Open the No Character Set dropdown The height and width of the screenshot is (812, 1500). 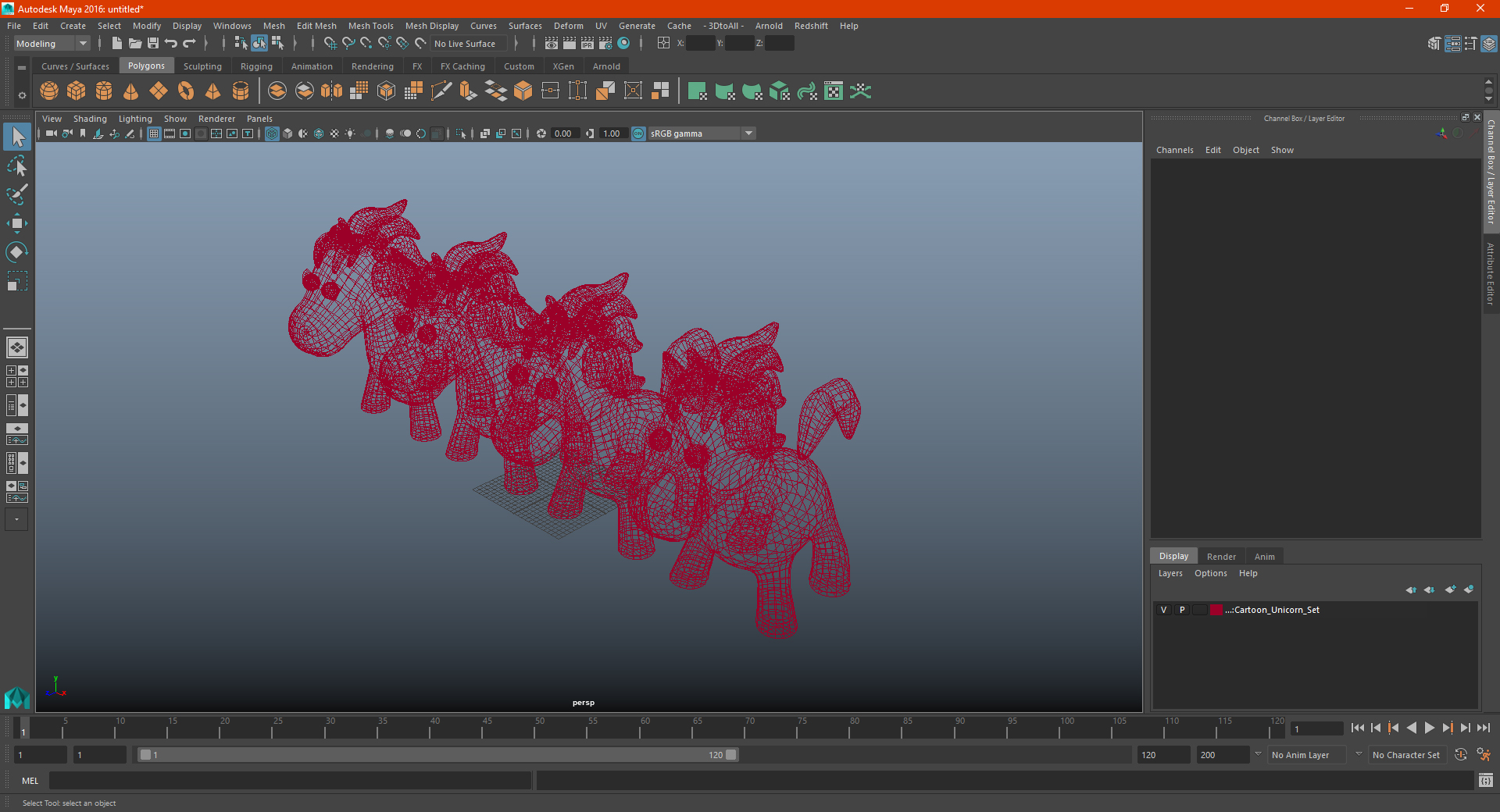click(1409, 755)
